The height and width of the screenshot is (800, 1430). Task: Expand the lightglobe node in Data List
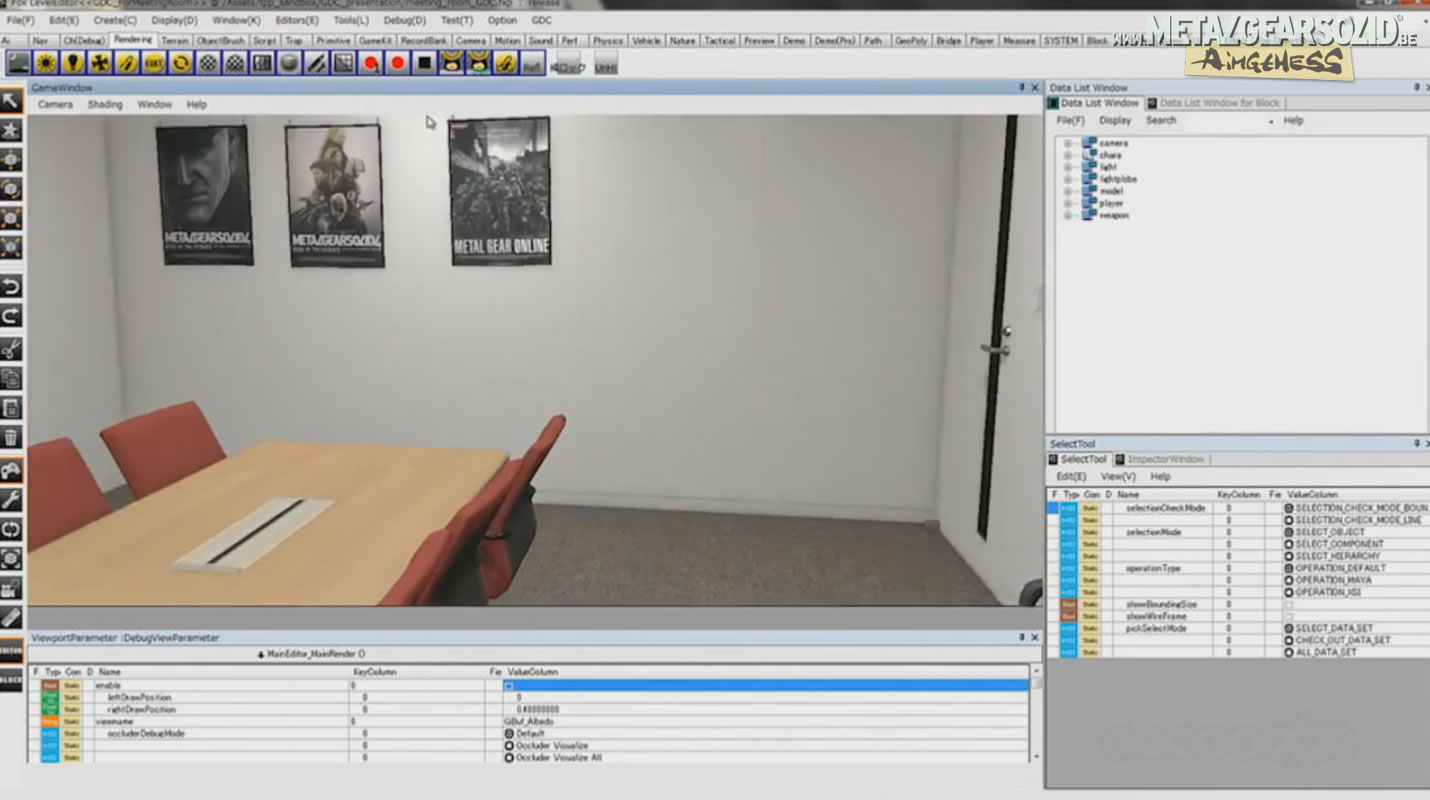[x=1067, y=179]
